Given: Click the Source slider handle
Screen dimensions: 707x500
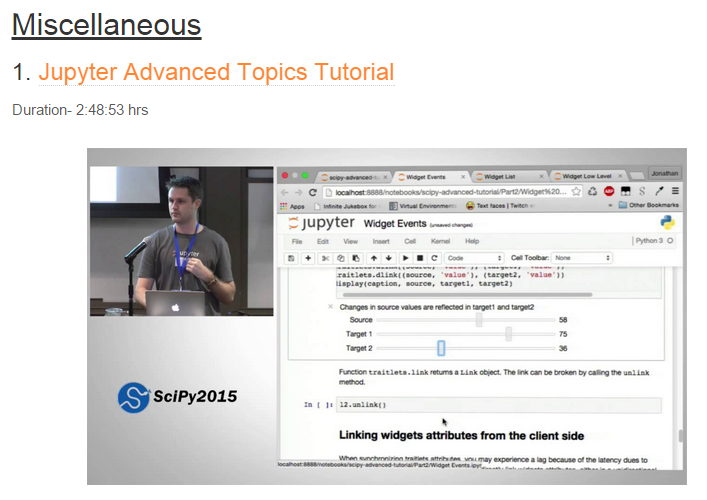Looking at the screenshot, I should point(479,320).
